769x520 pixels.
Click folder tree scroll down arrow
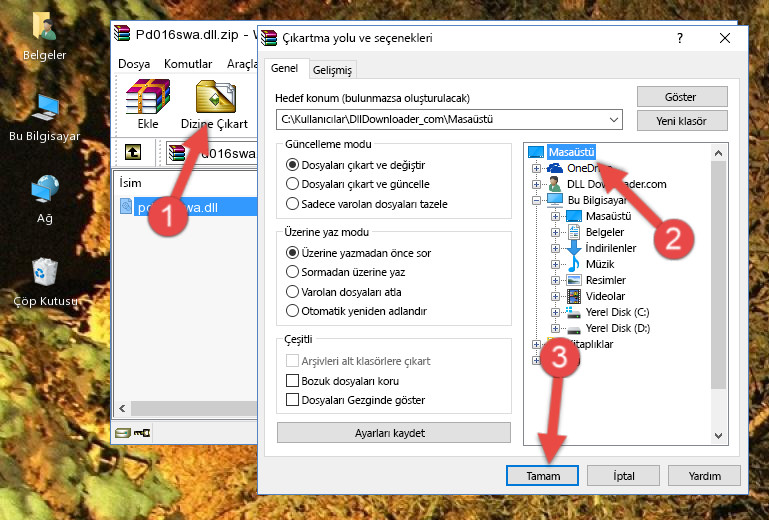coord(718,436)
